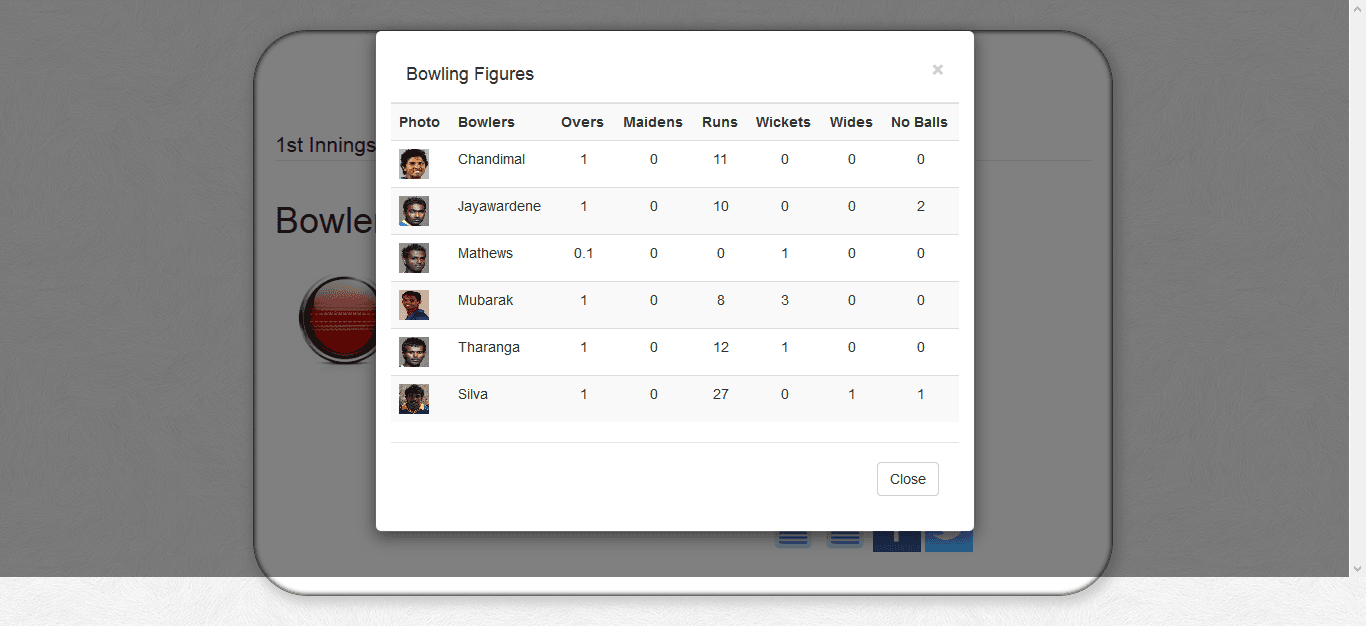This screenshot has height=626, width=1366.
Task: Click the bowler name Chandimal
Action: pos(491,159)
